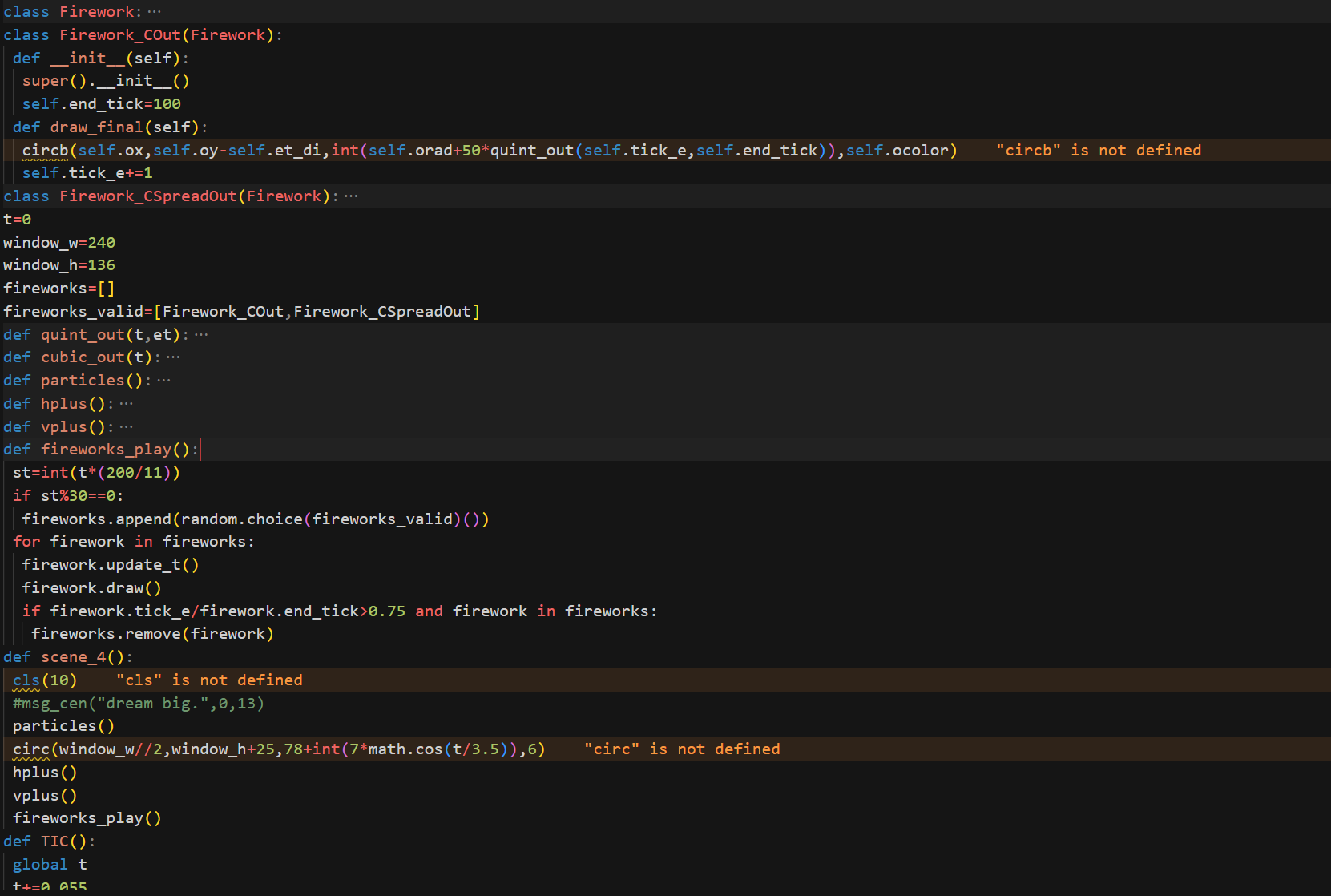Select the '"circ" is not defined' inline message

pos(682,749)
